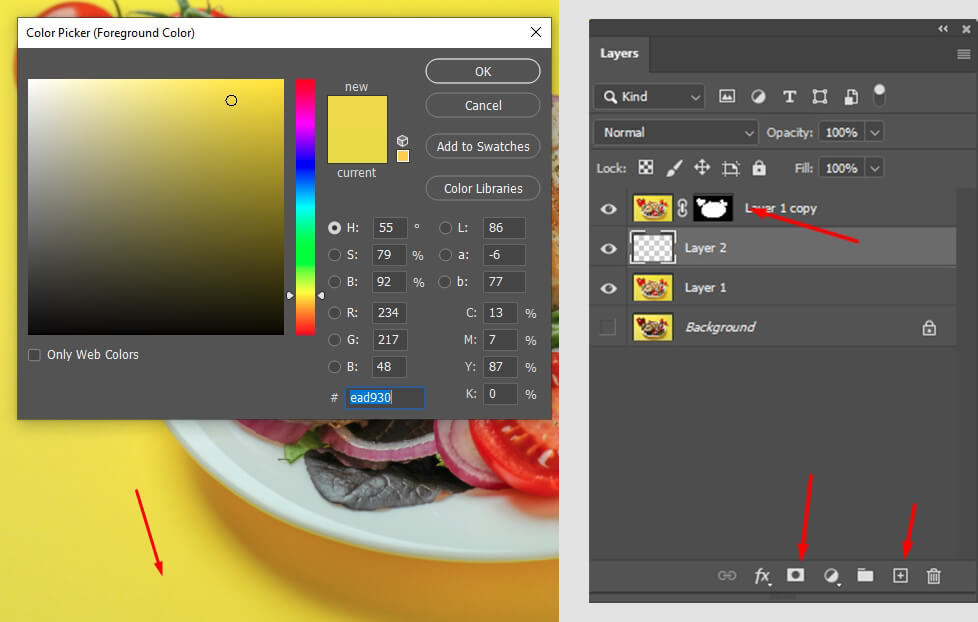Image resolution: width=978 pixels, height=622 pixels.
Task: Click the vertical hue slider
Action: pyautogui.click(x=305, y=207)
